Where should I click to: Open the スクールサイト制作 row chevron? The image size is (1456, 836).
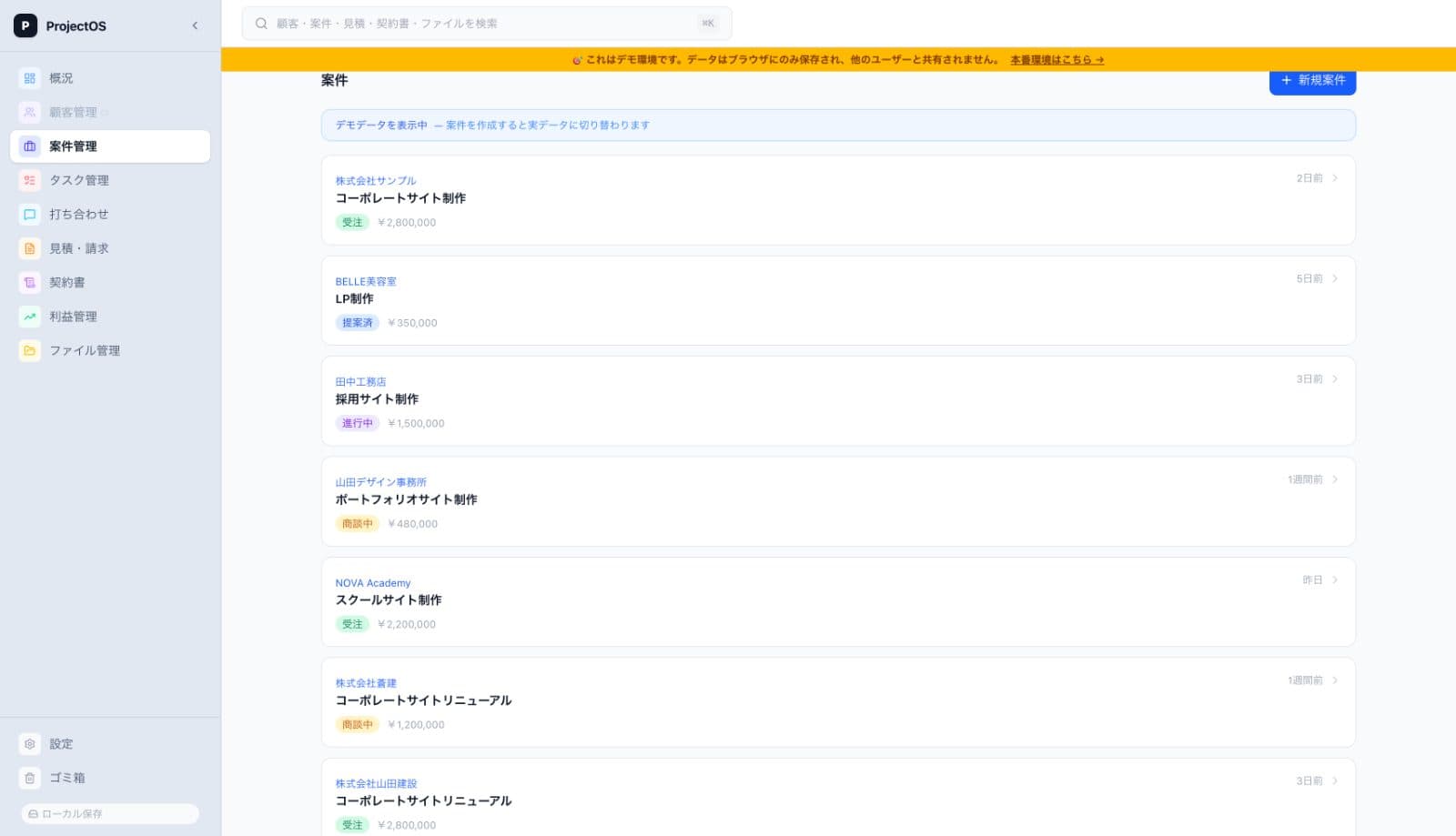pyautogui.click(x=1335, y=580)
